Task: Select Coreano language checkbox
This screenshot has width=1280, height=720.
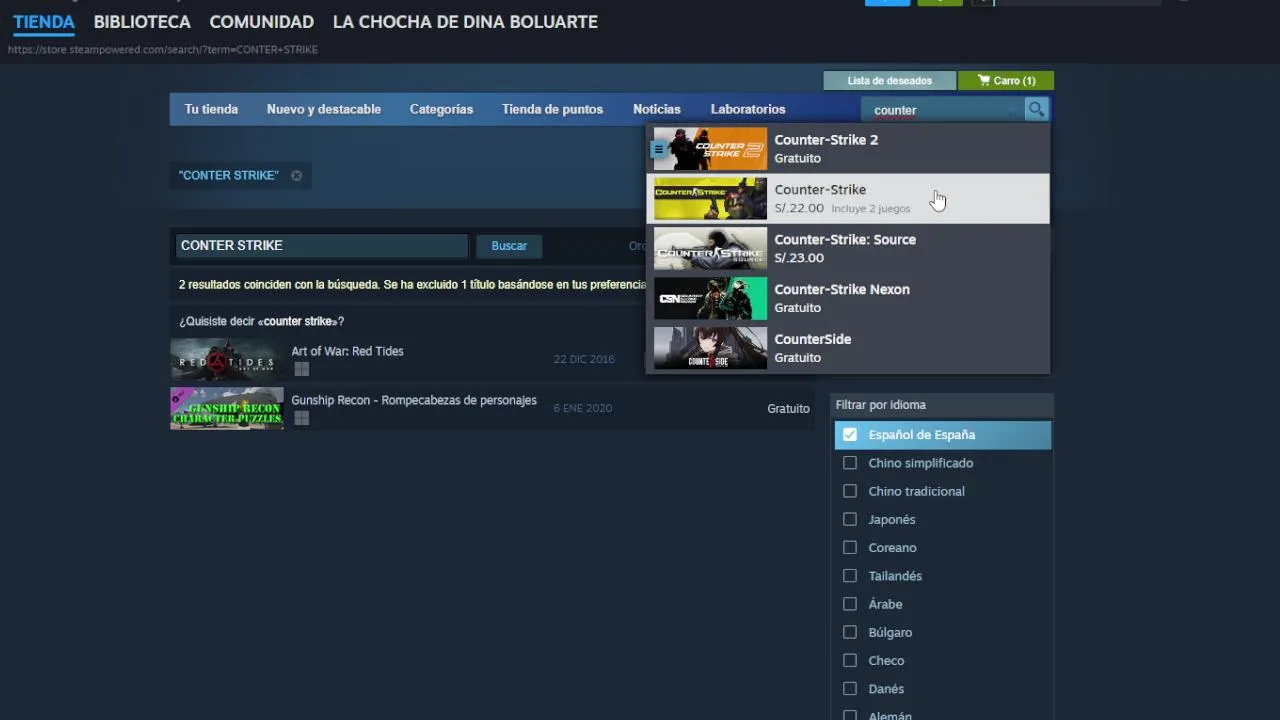Action: [850, 547]
